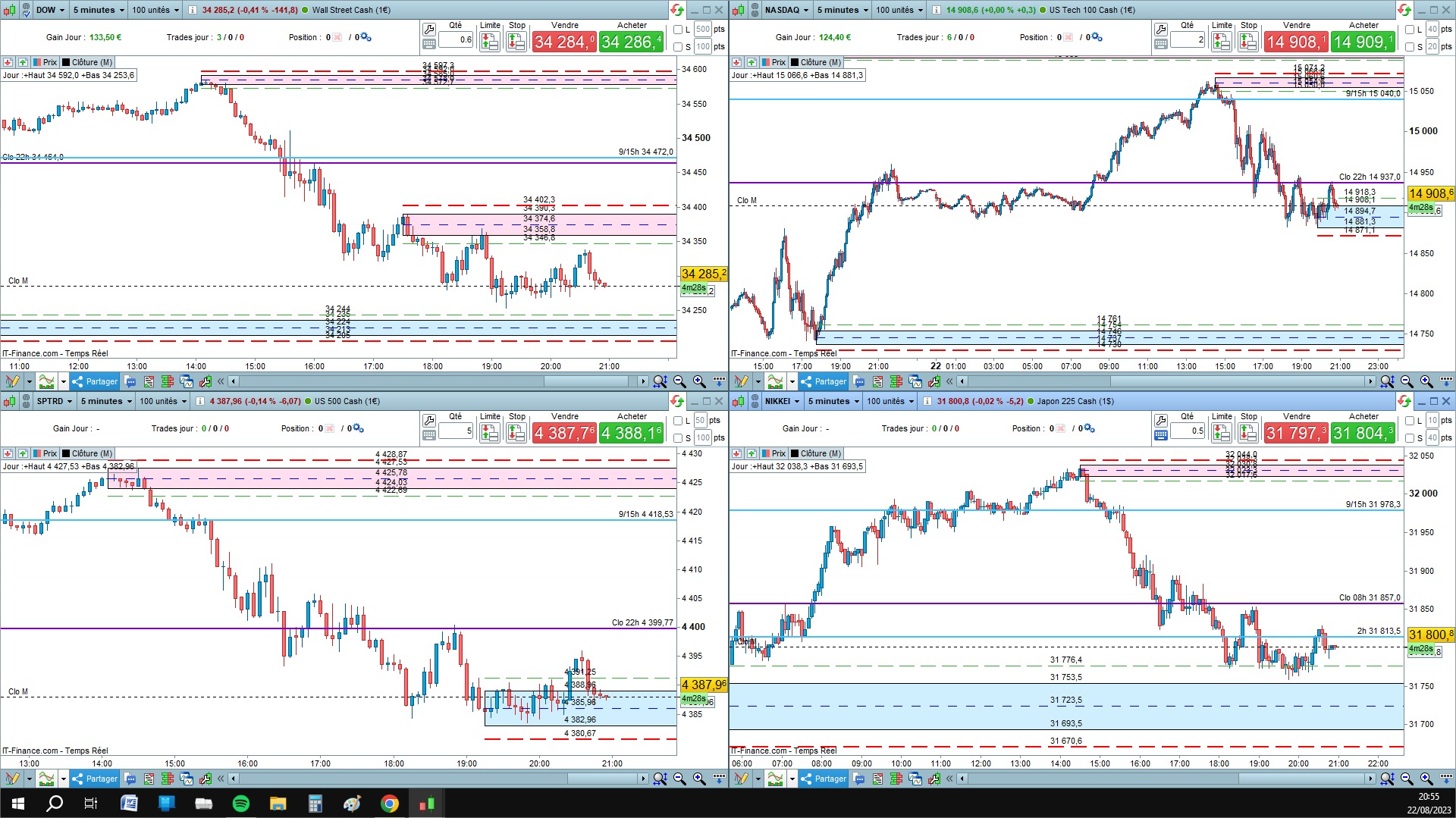
Task: Toggle the L checkbox in NIKKEI window
Action: [x=1410, y=421]
